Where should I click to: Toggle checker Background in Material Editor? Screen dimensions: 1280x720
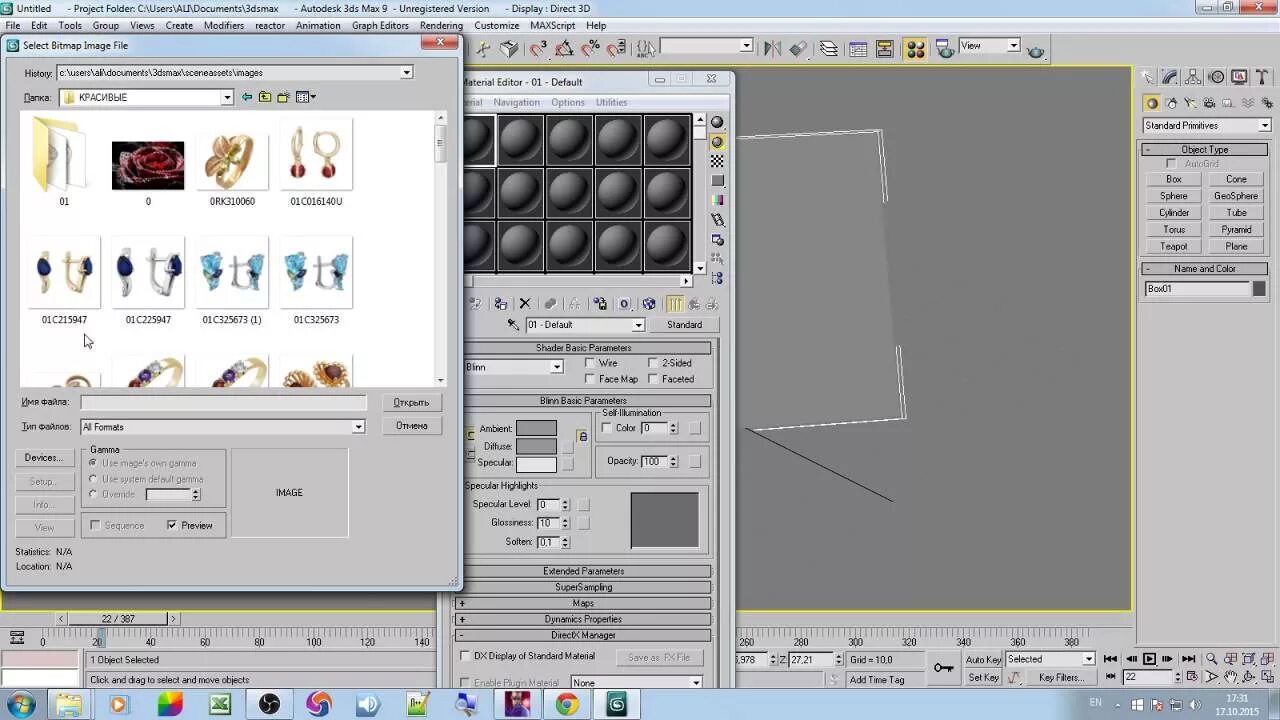coord(717,161)
